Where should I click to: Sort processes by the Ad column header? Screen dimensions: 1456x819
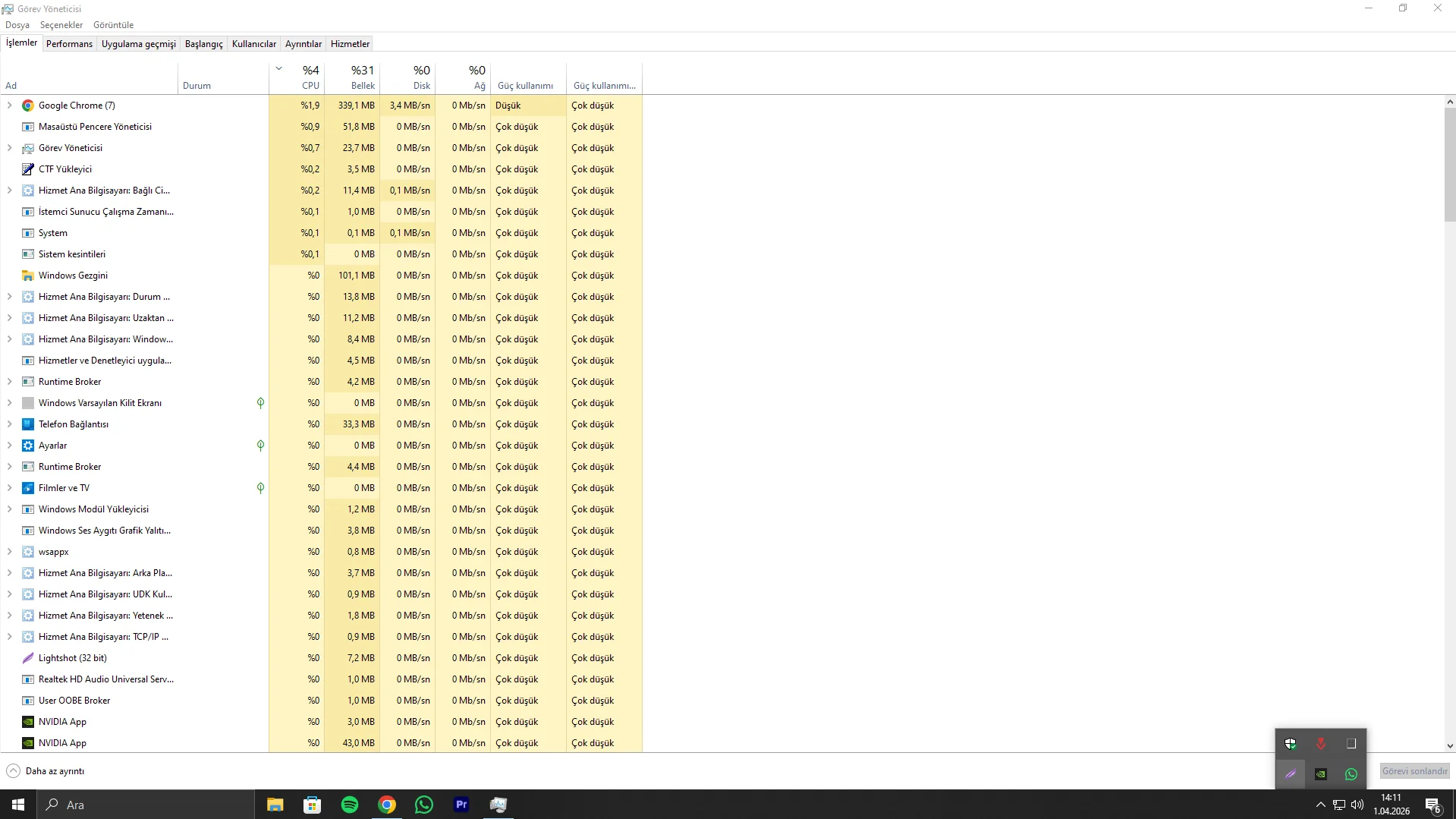click(x=89, y=77)
